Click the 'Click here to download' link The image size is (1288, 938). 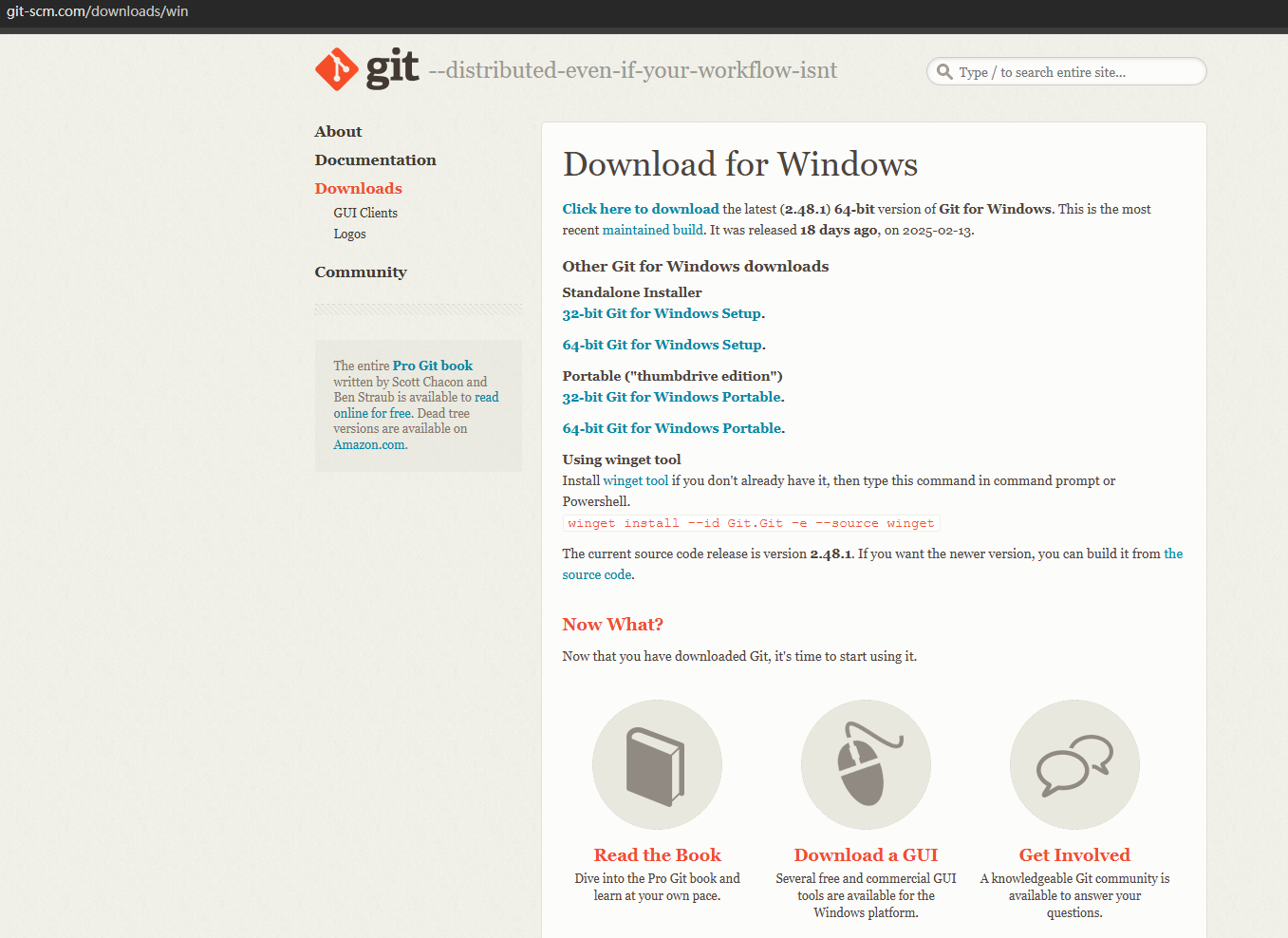tap(641, 209)
